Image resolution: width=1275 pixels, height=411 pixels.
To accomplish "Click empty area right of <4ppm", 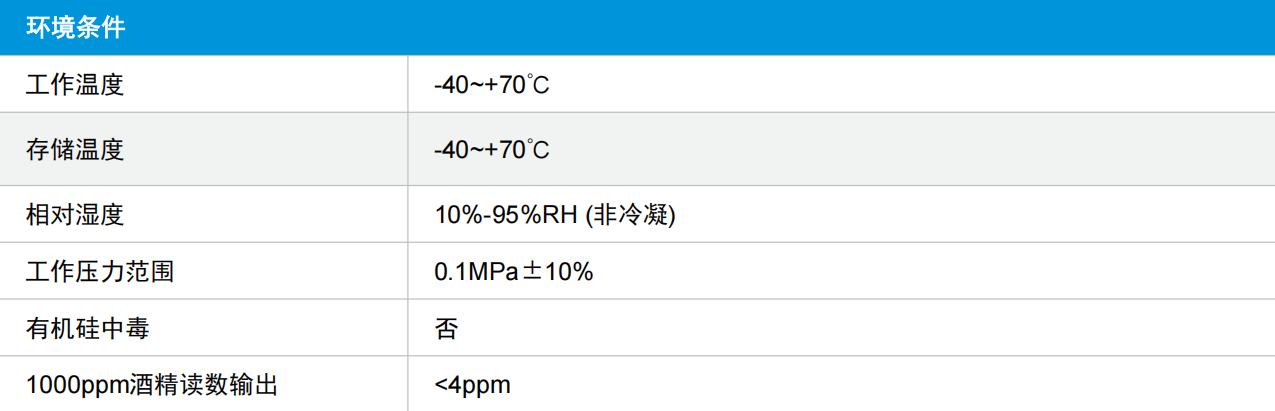I will [890, 384].
